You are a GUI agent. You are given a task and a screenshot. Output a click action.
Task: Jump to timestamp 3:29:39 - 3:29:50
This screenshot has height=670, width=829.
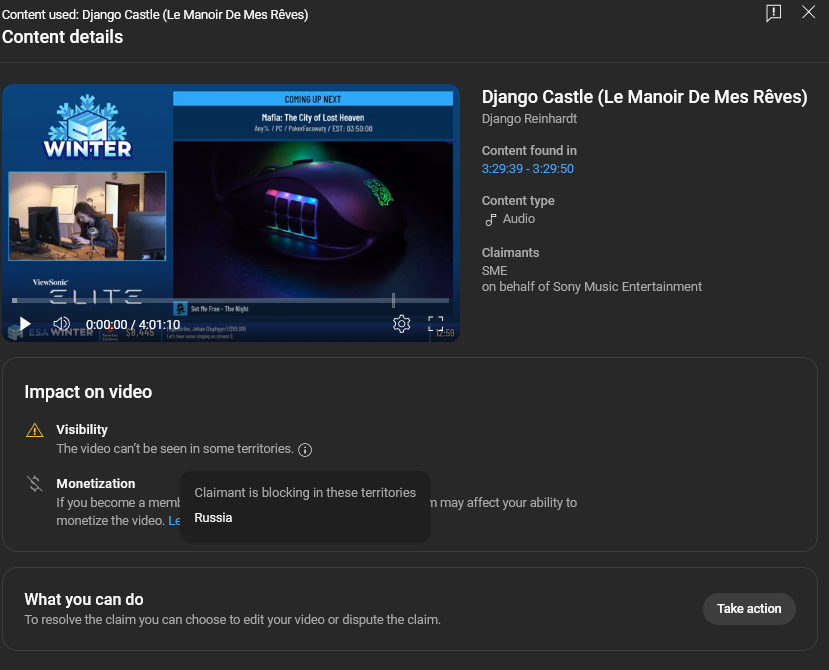527,169
